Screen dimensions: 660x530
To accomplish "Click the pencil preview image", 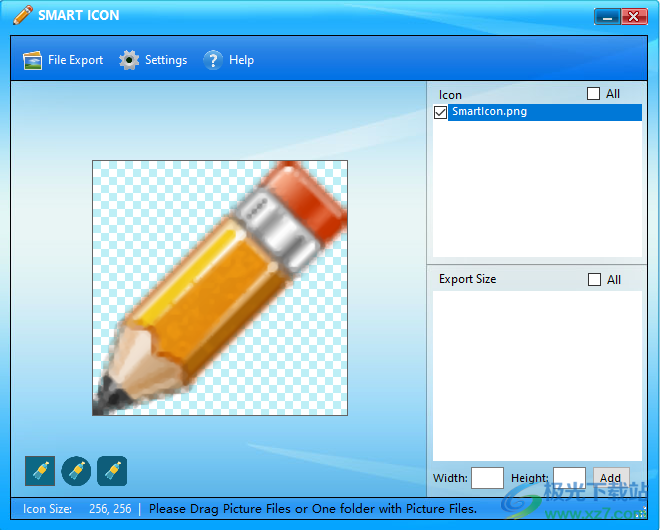I will pos(220,288).
